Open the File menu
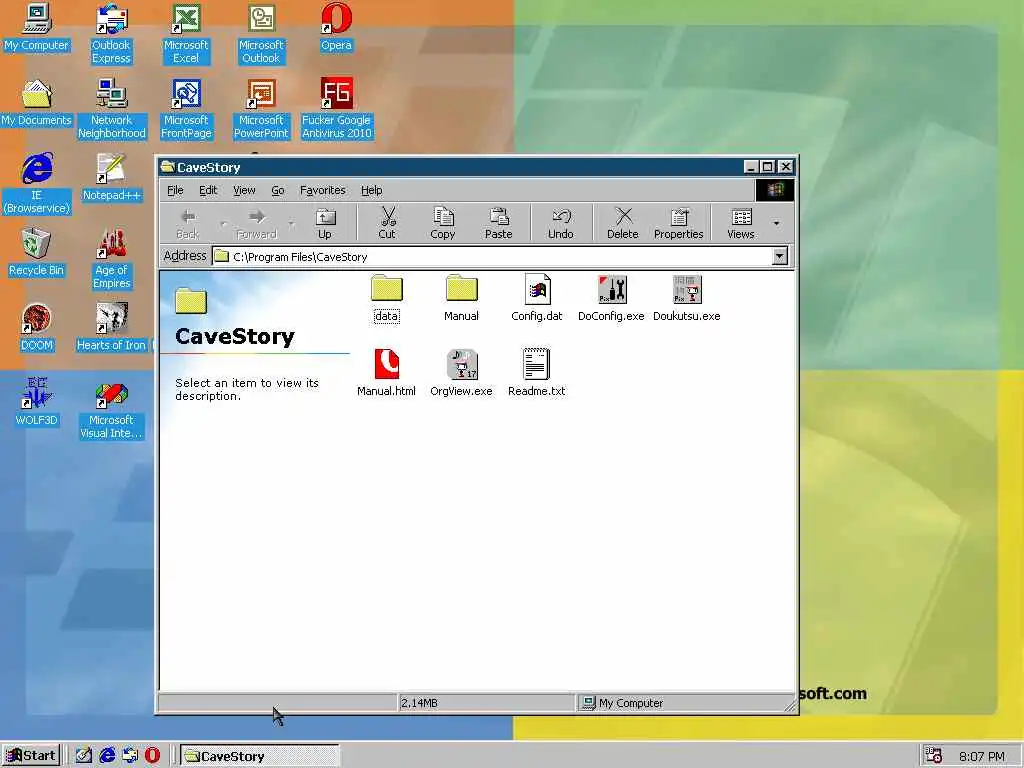 click(175, 190)
